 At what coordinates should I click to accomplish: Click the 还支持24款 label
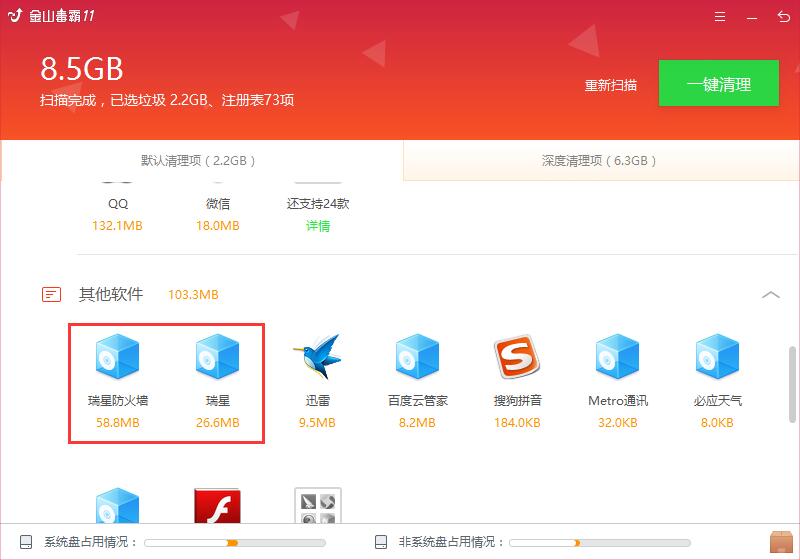(x=318, y=203)
